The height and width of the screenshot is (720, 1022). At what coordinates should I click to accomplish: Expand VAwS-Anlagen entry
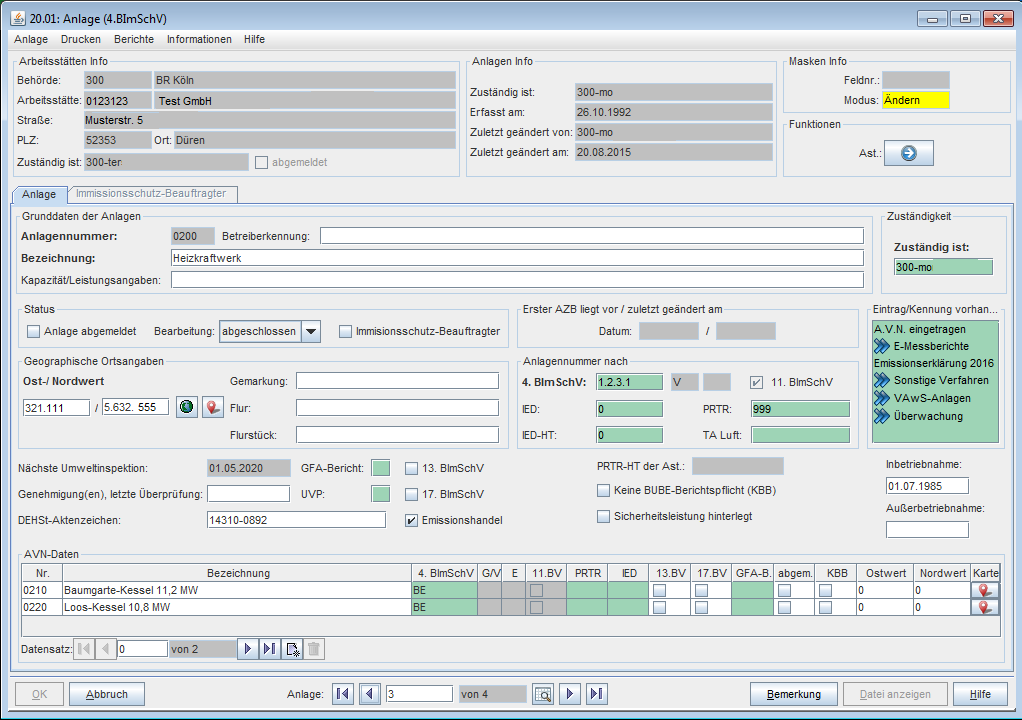(881, 398)
